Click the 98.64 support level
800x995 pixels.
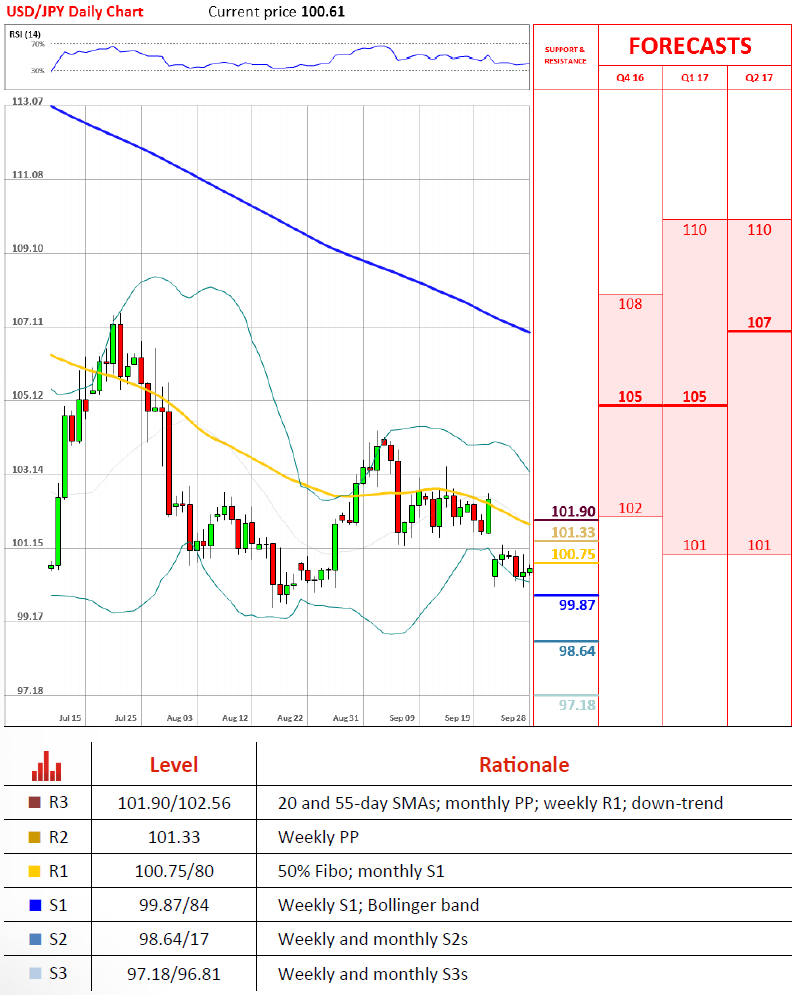click(577, 651)
